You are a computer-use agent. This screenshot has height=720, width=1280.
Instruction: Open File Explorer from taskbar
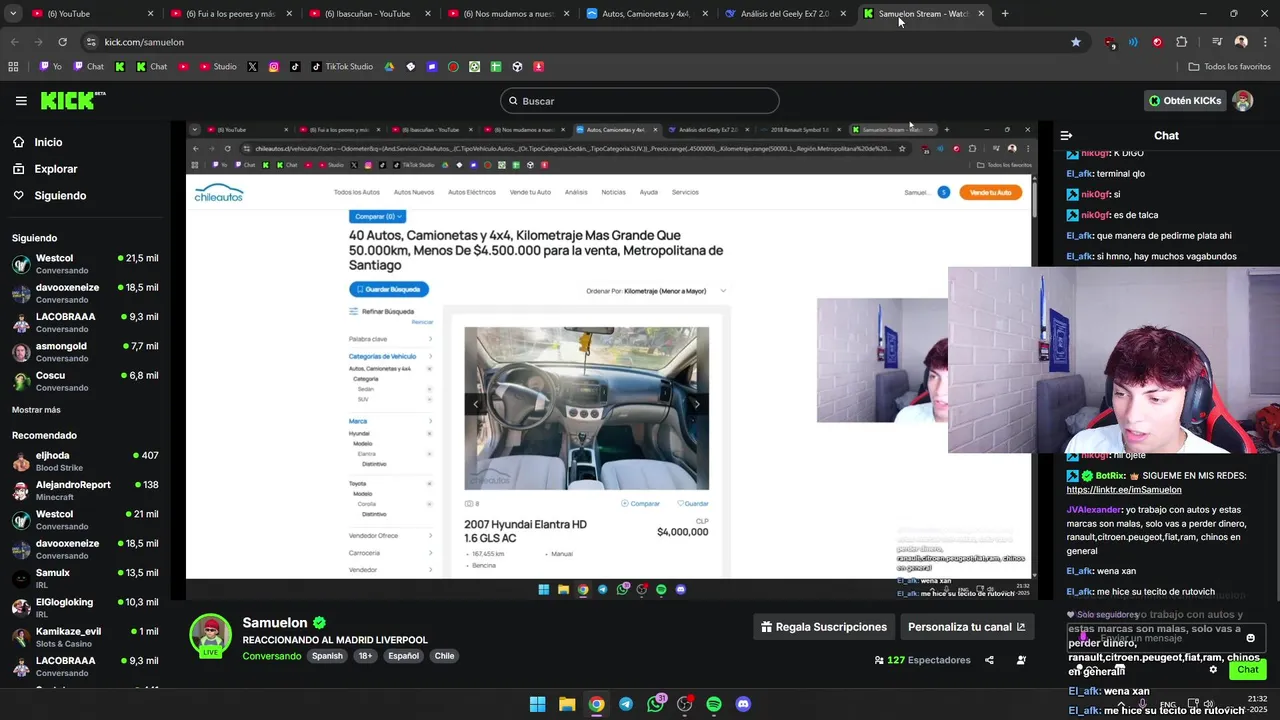point(567,704)
